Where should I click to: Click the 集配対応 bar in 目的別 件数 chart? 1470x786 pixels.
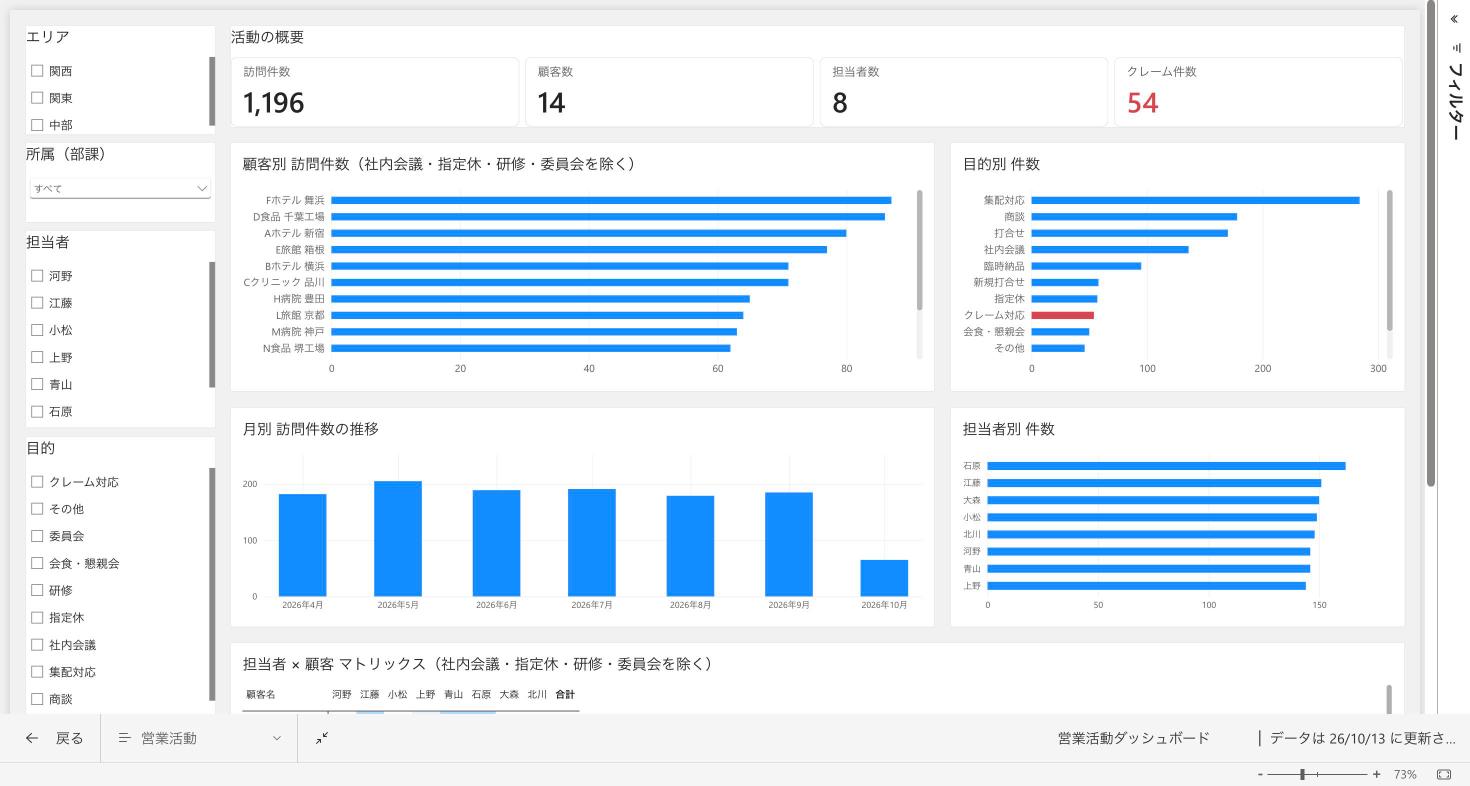(x=1195, y=200)
